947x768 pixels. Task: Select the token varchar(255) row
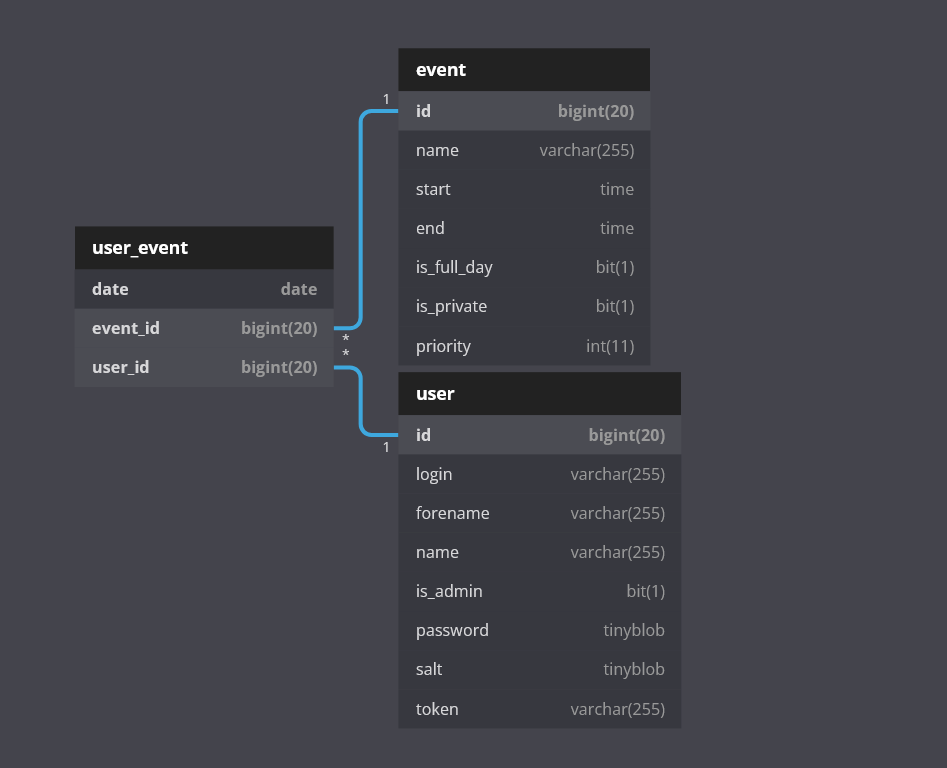pyautogui.click(x=539, y=709)
